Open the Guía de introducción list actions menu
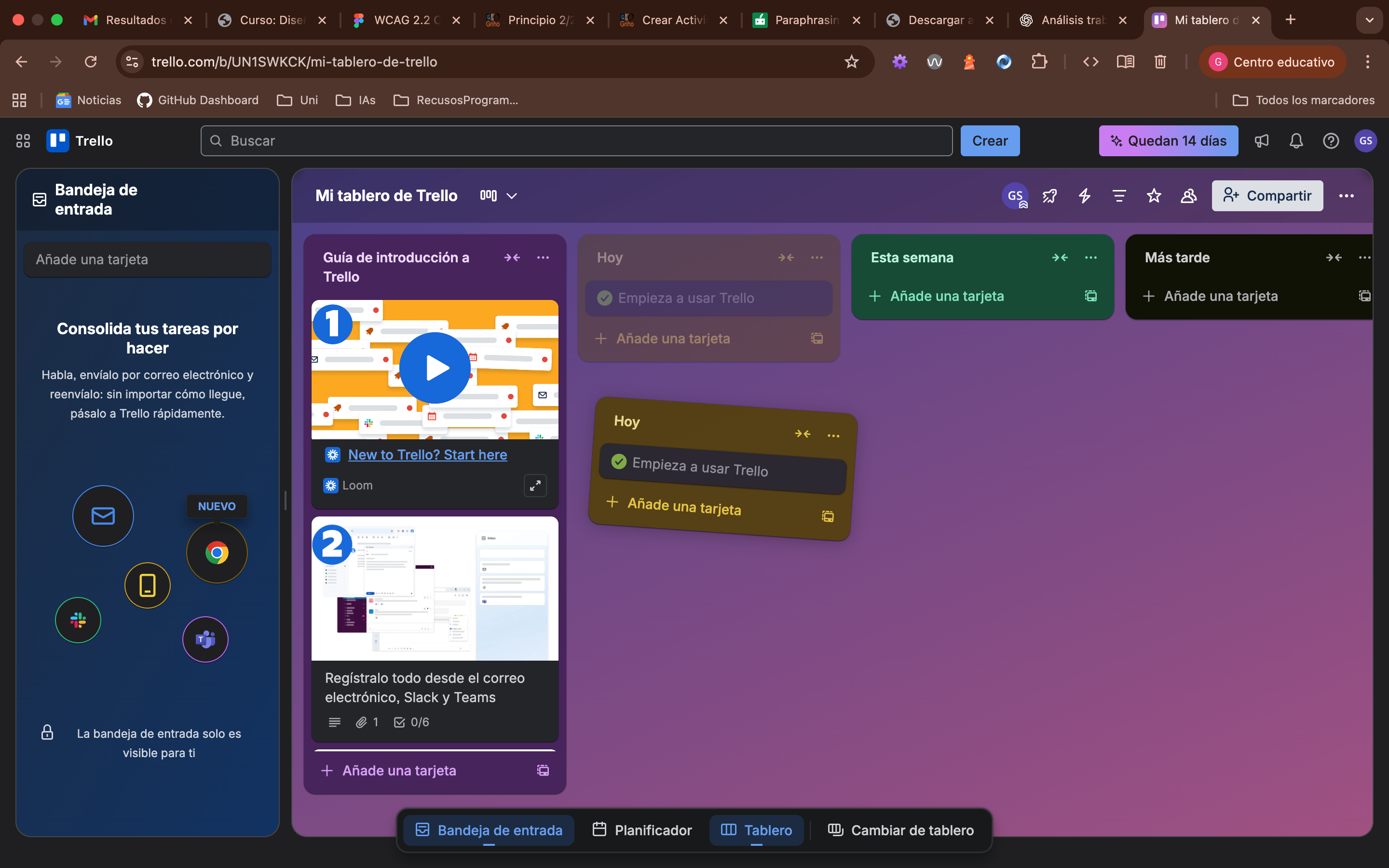The height and width of the screenshot is (868, 1389). (543, 258)
